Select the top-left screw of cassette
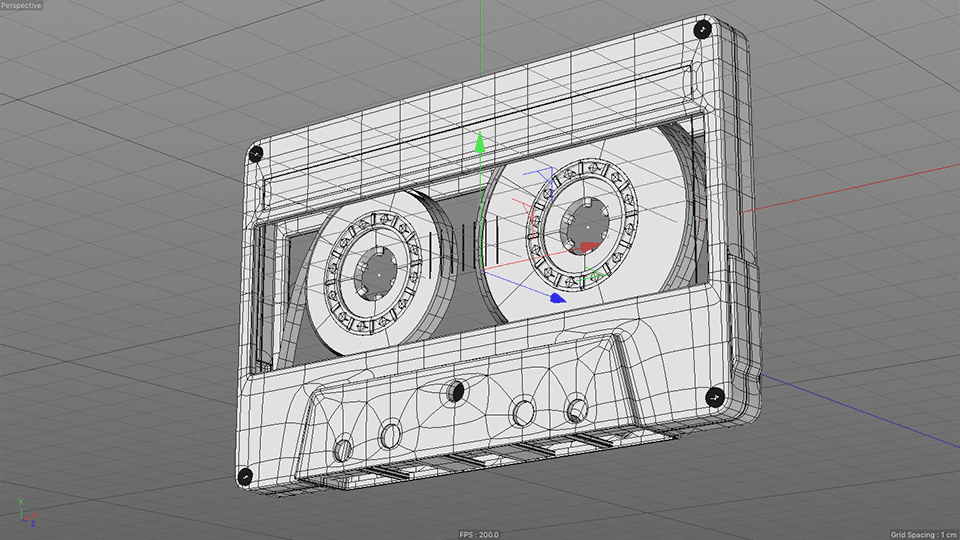This screenshot has width=960, height=540. coord(254,153)
